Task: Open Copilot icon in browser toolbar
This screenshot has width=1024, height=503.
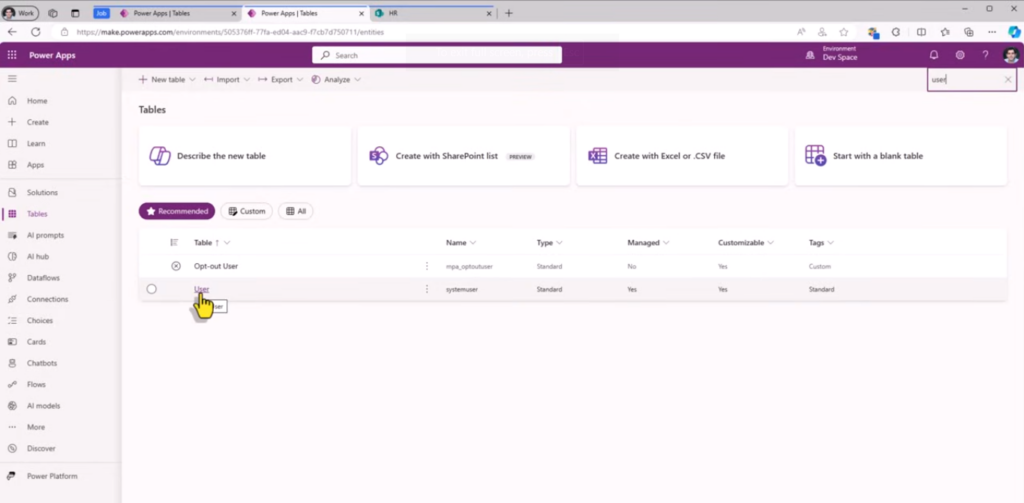Action: point(1014,31)
